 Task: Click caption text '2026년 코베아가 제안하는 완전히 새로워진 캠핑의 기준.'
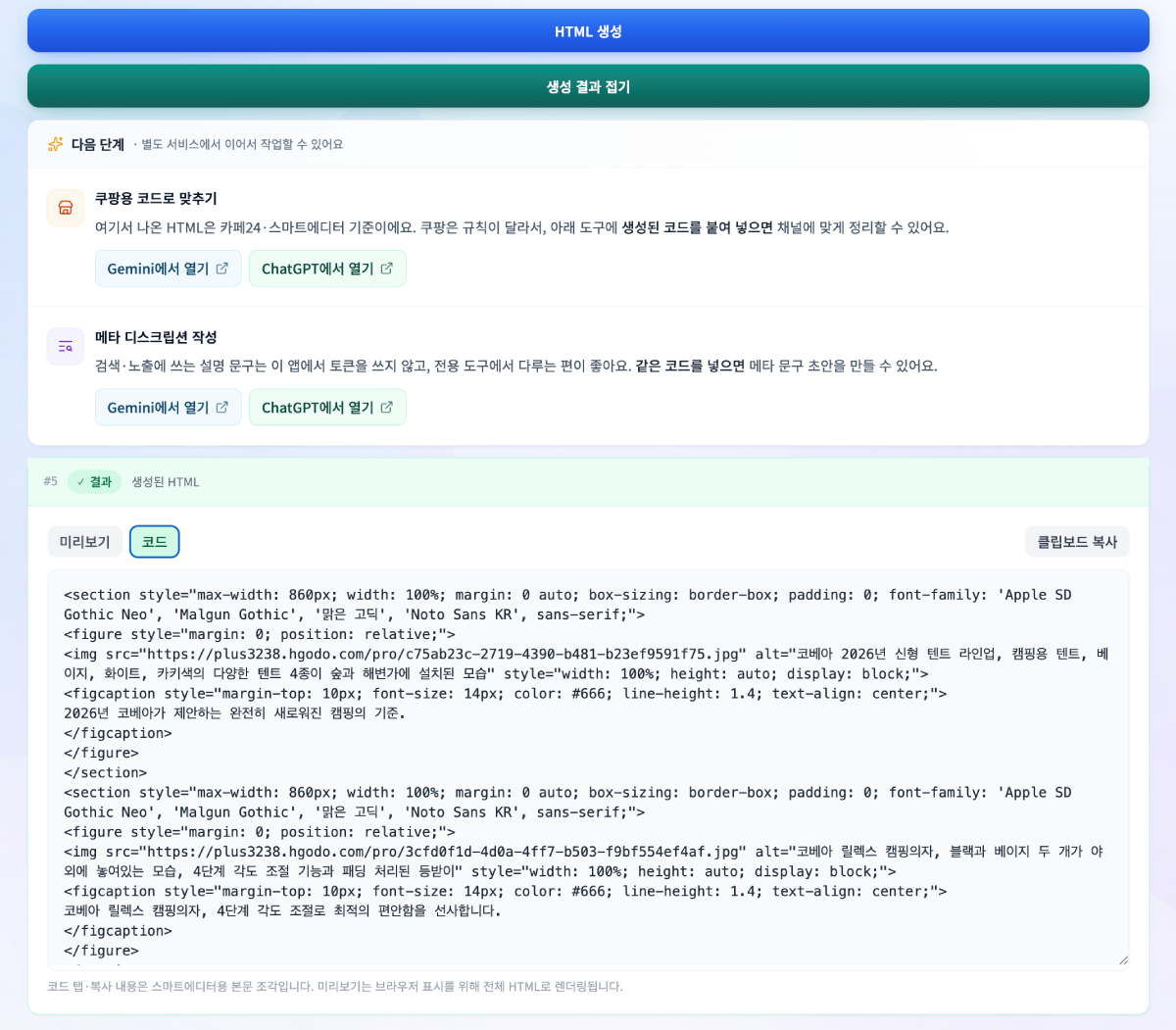click(x=234, y=713)
